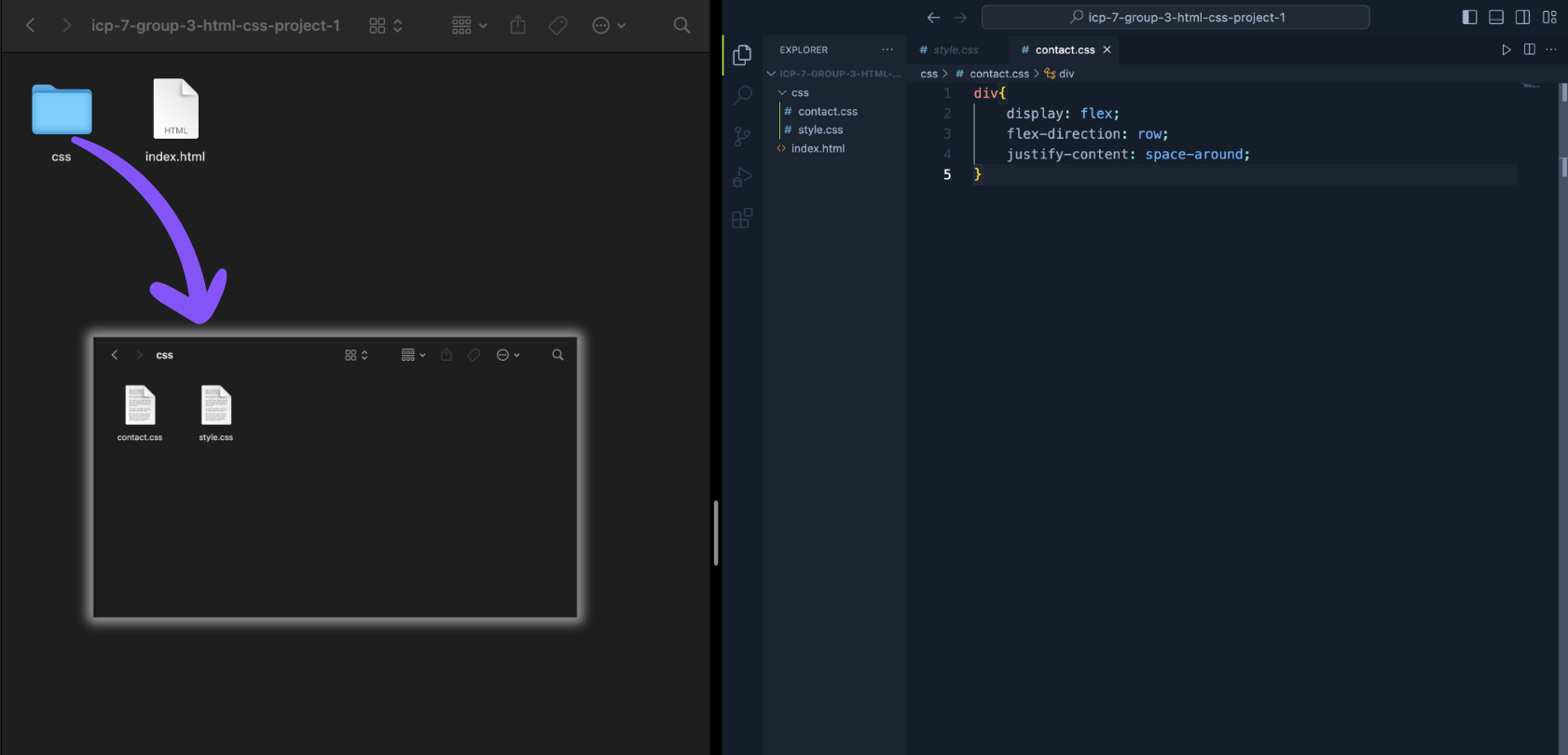The width and height of the screenshot is (1568, 755).
Task: Click the Tags icon in main Finder toolbar
Action: click(x=557, y=25)
